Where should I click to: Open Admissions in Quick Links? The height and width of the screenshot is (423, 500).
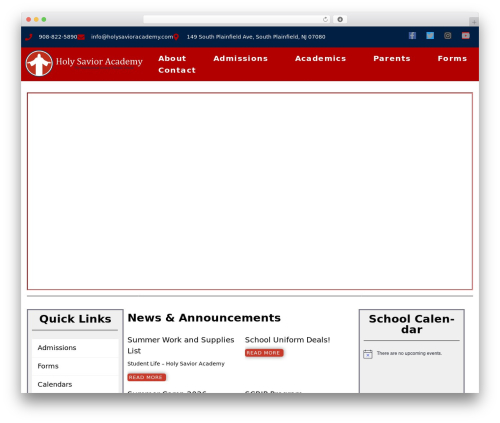(x=75, y=348)
